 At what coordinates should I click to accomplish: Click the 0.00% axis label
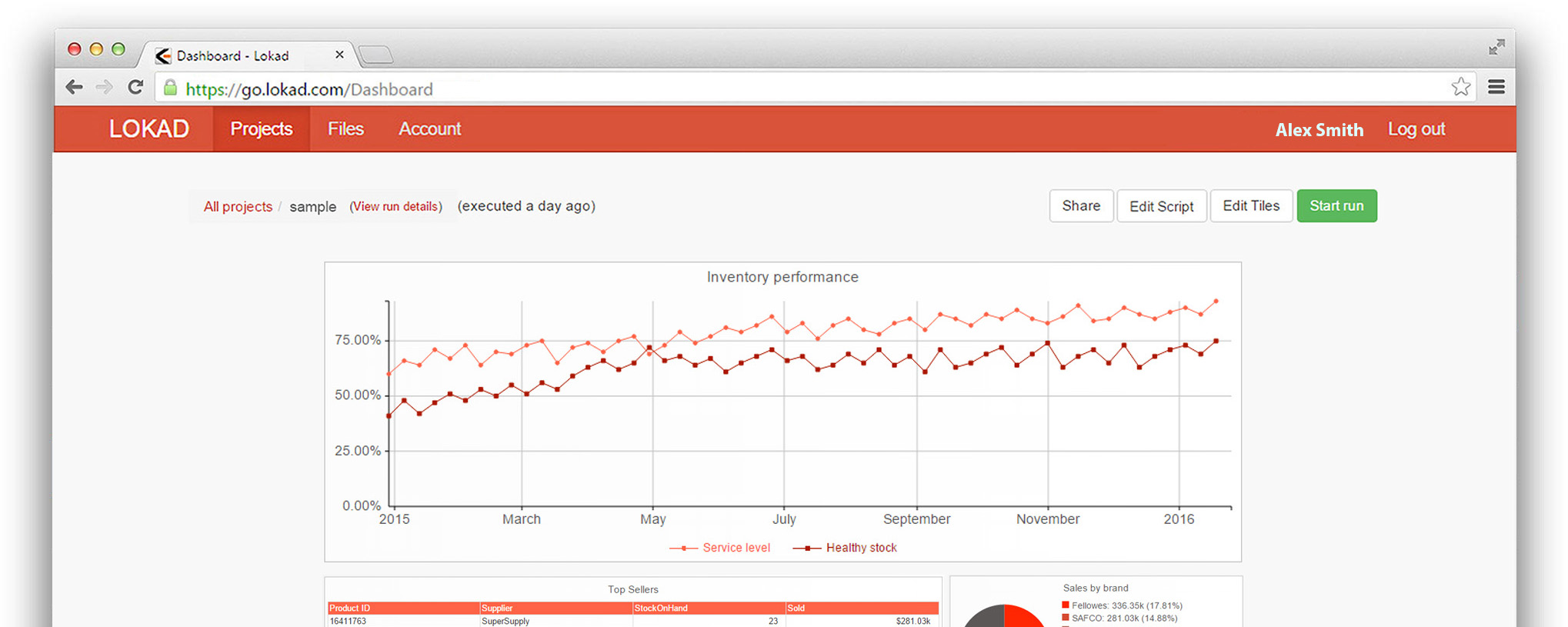(362, 505)
